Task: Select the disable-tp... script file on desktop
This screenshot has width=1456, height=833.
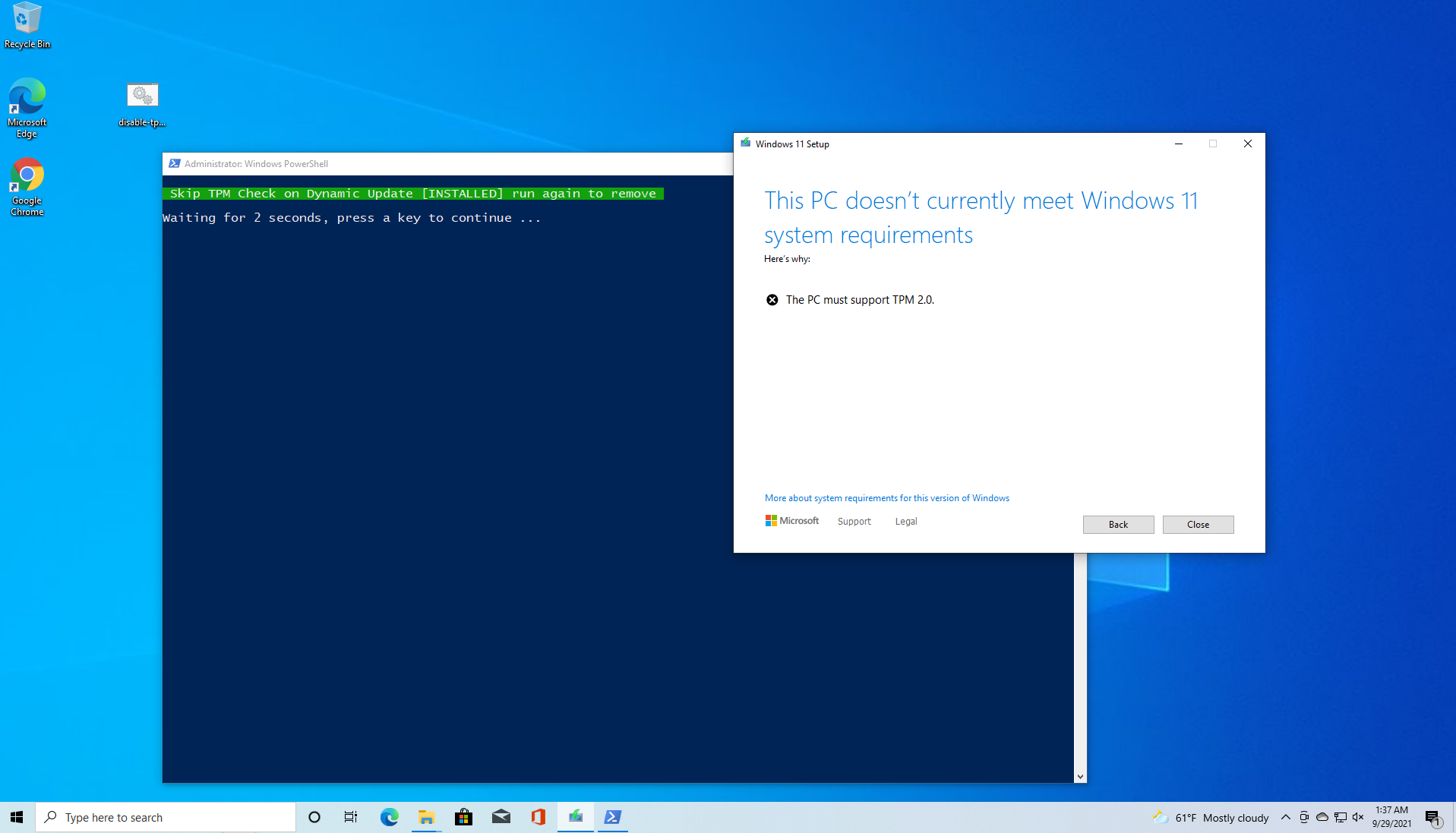Action: click(x=142, y=105)
